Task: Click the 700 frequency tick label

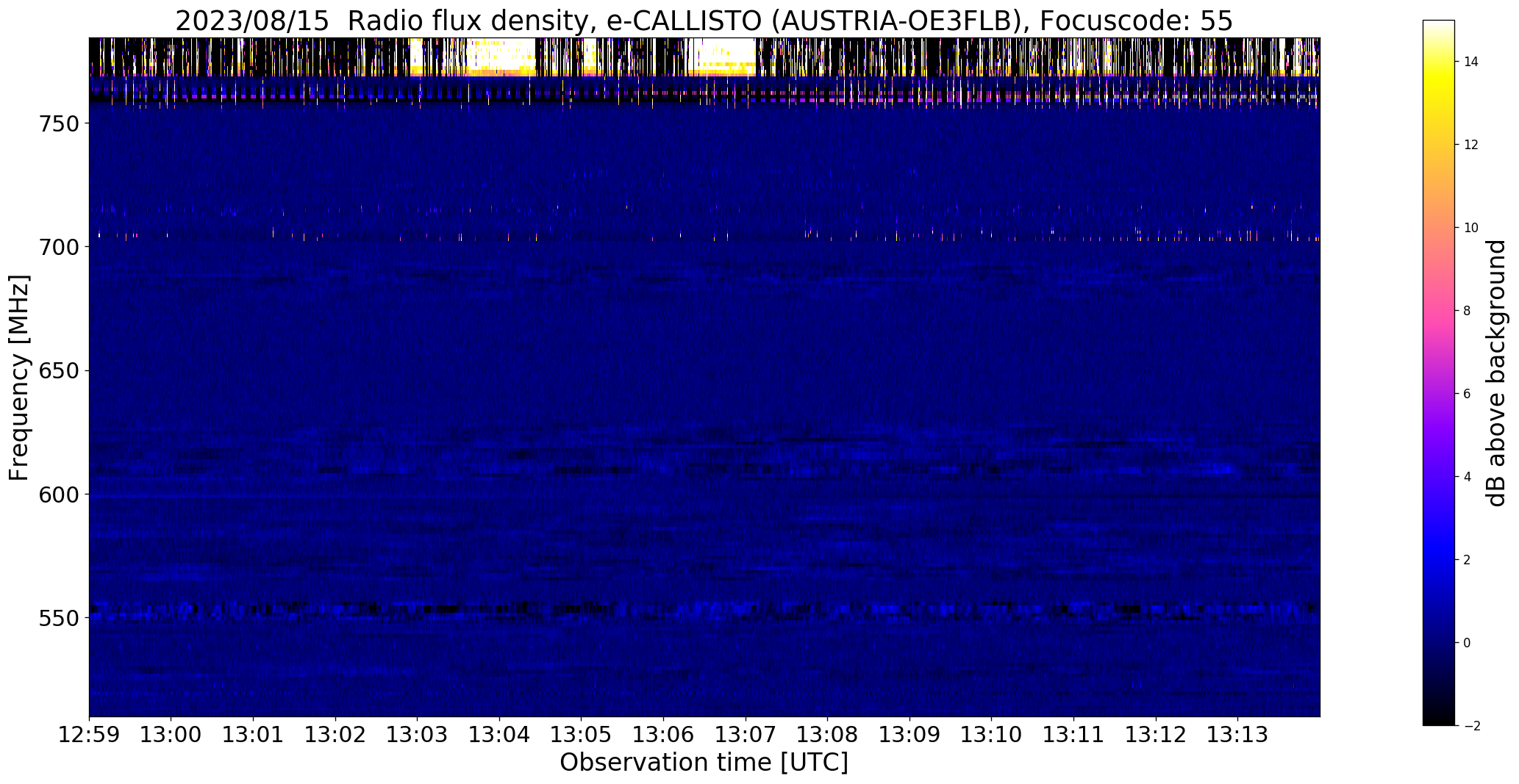Action: [x=58, y=247]
